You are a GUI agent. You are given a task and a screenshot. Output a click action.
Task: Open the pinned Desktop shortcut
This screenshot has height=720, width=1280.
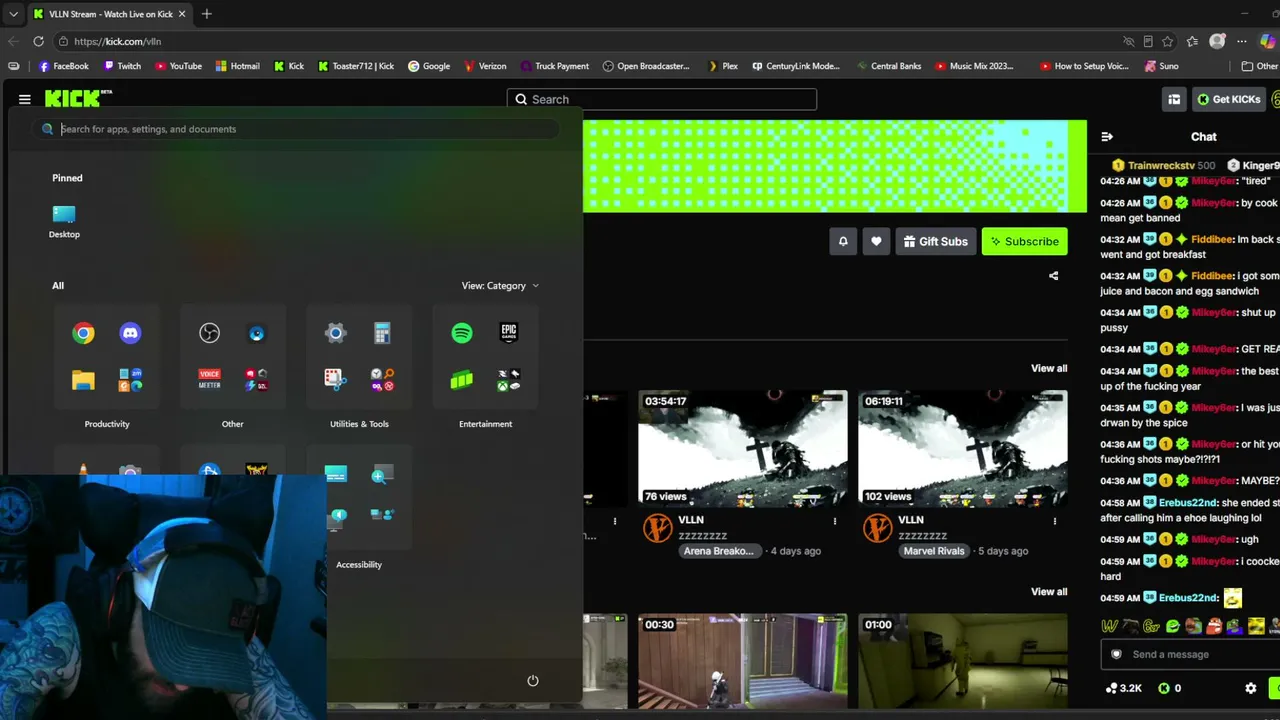(x=64, y=221)
